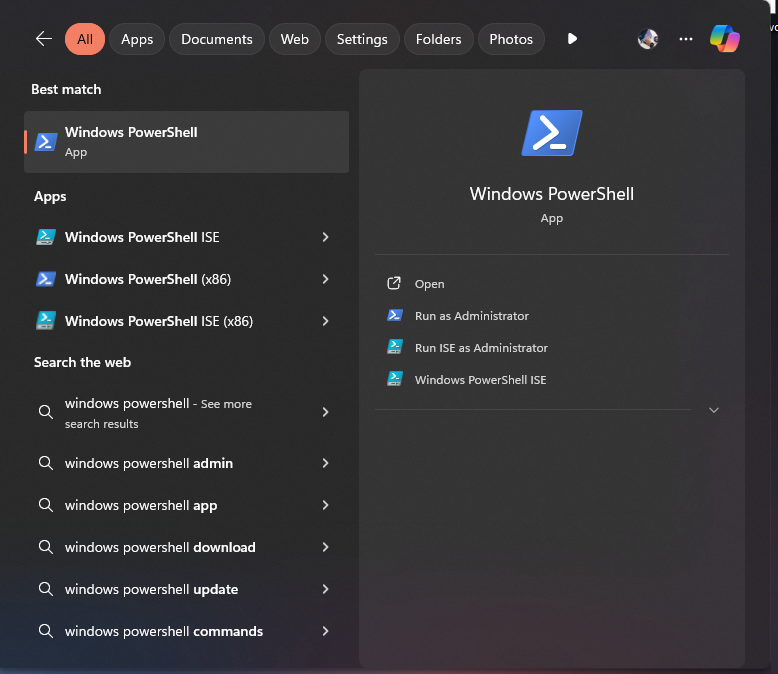The height and width of the screenshot is (674, 778).
Task: Expand 'windows powershell admin' chevron
Action: click(x=325, y=463)
